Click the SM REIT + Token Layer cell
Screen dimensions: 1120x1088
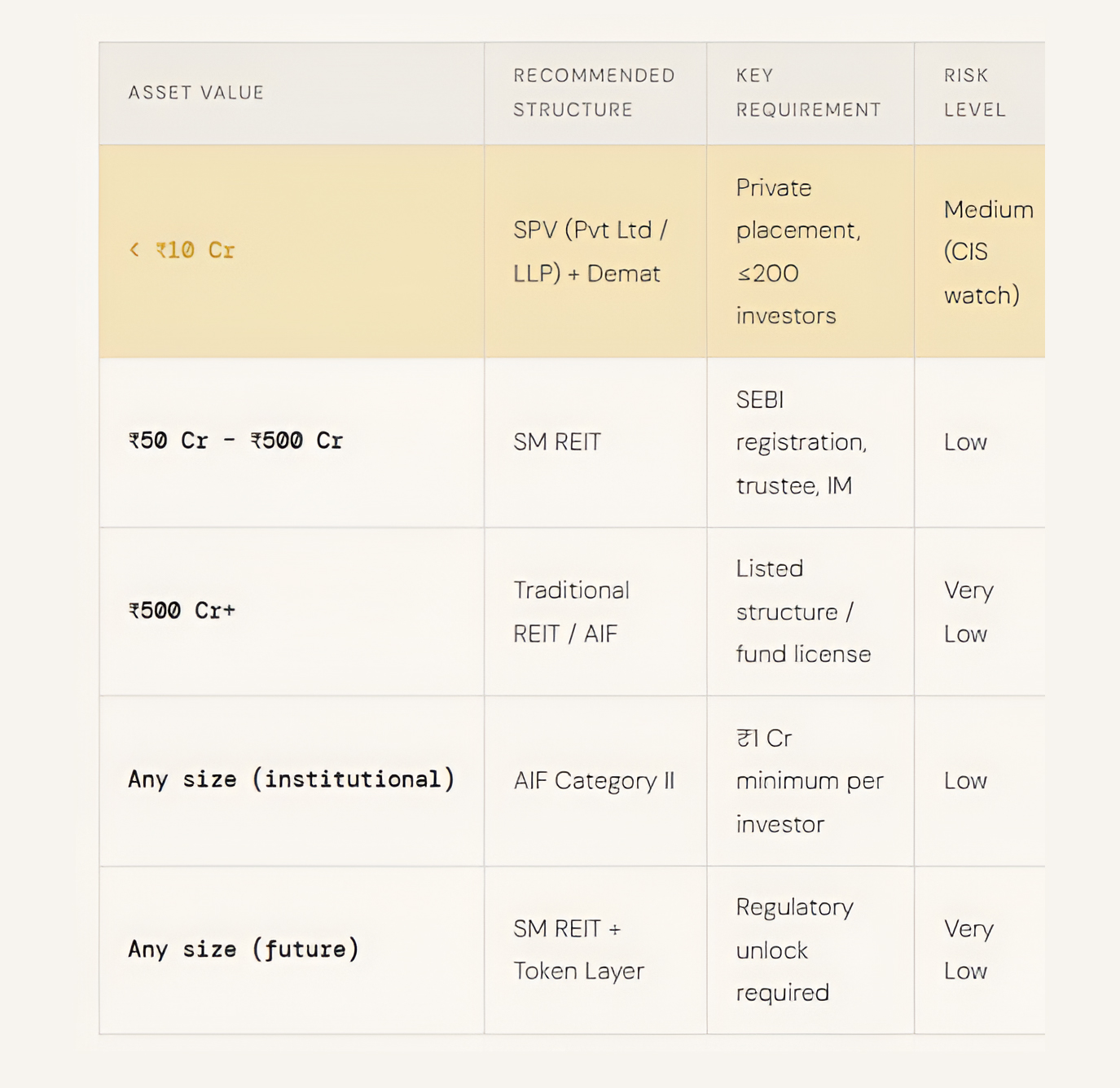(578, 949)
